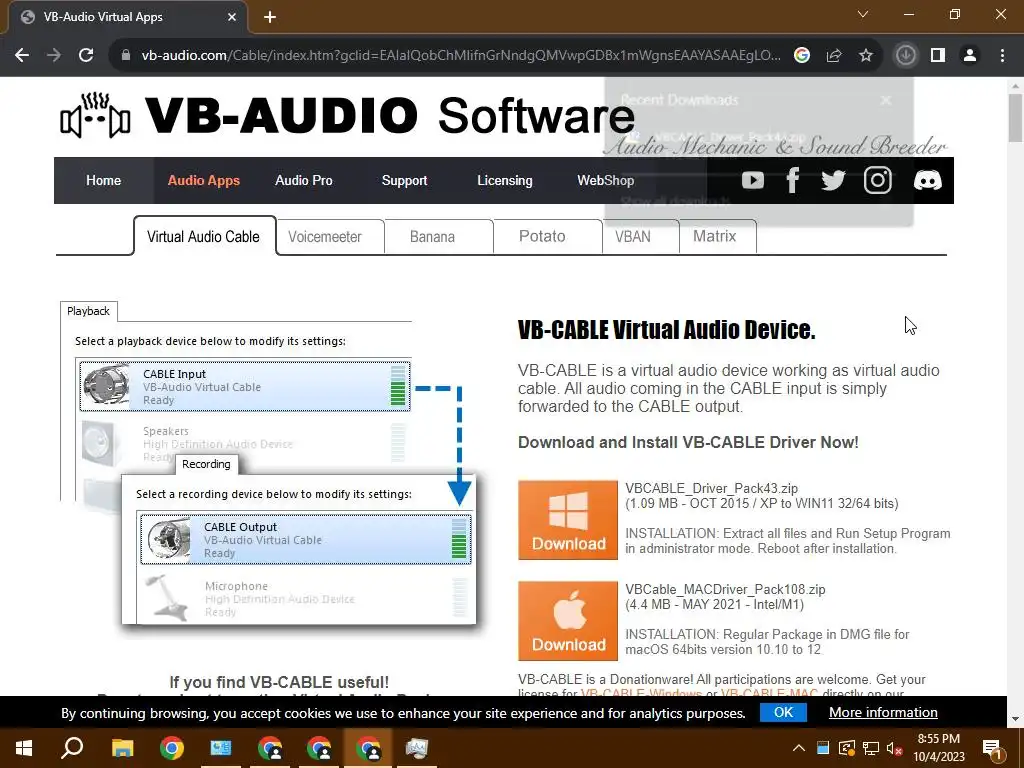The height and width of the screenshot is (768, 1024).
Task: Download the Mac VBCable driver pack
Action: tap(568, 621)
